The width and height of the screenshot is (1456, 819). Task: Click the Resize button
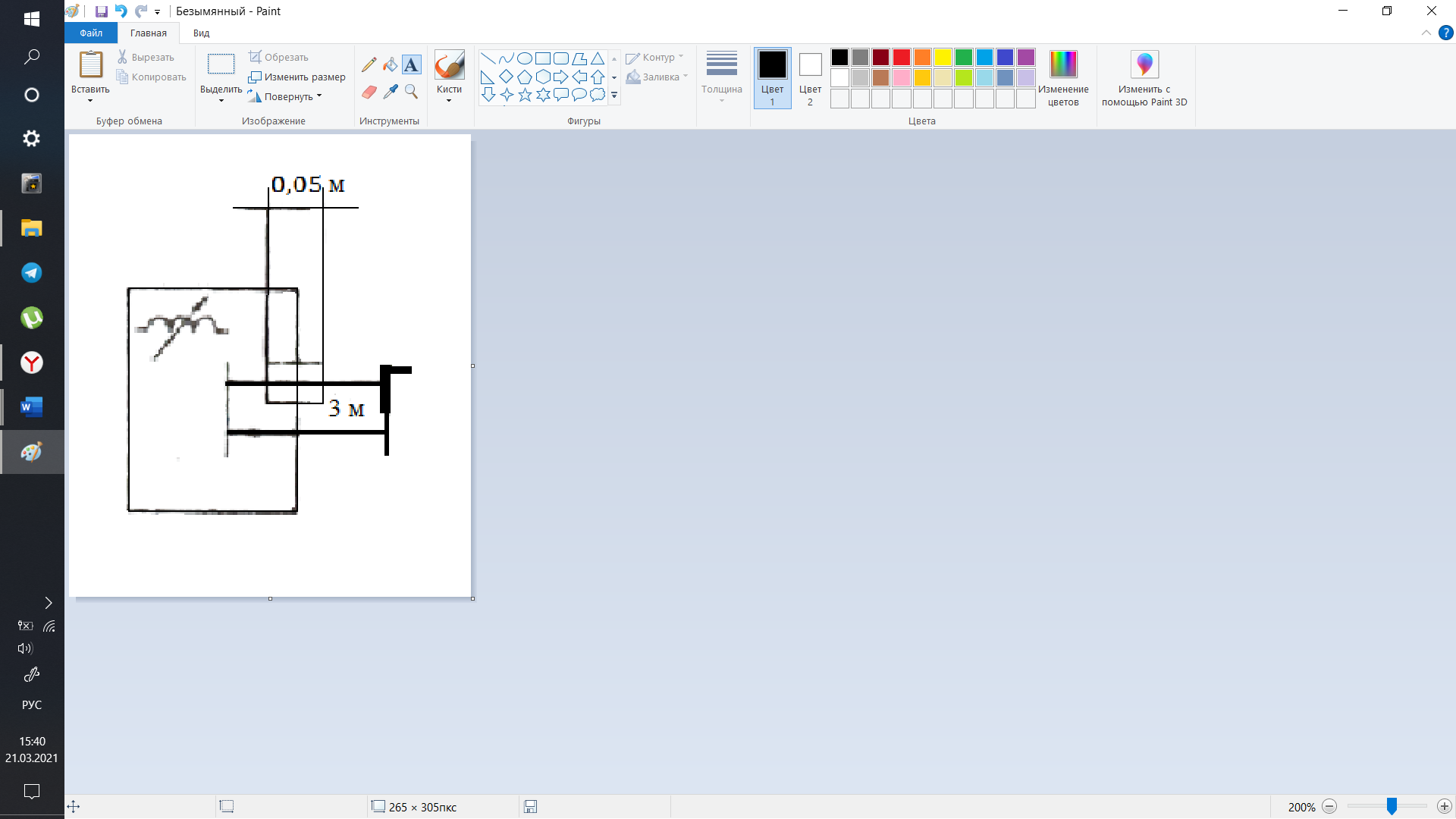tap(297, 77)
